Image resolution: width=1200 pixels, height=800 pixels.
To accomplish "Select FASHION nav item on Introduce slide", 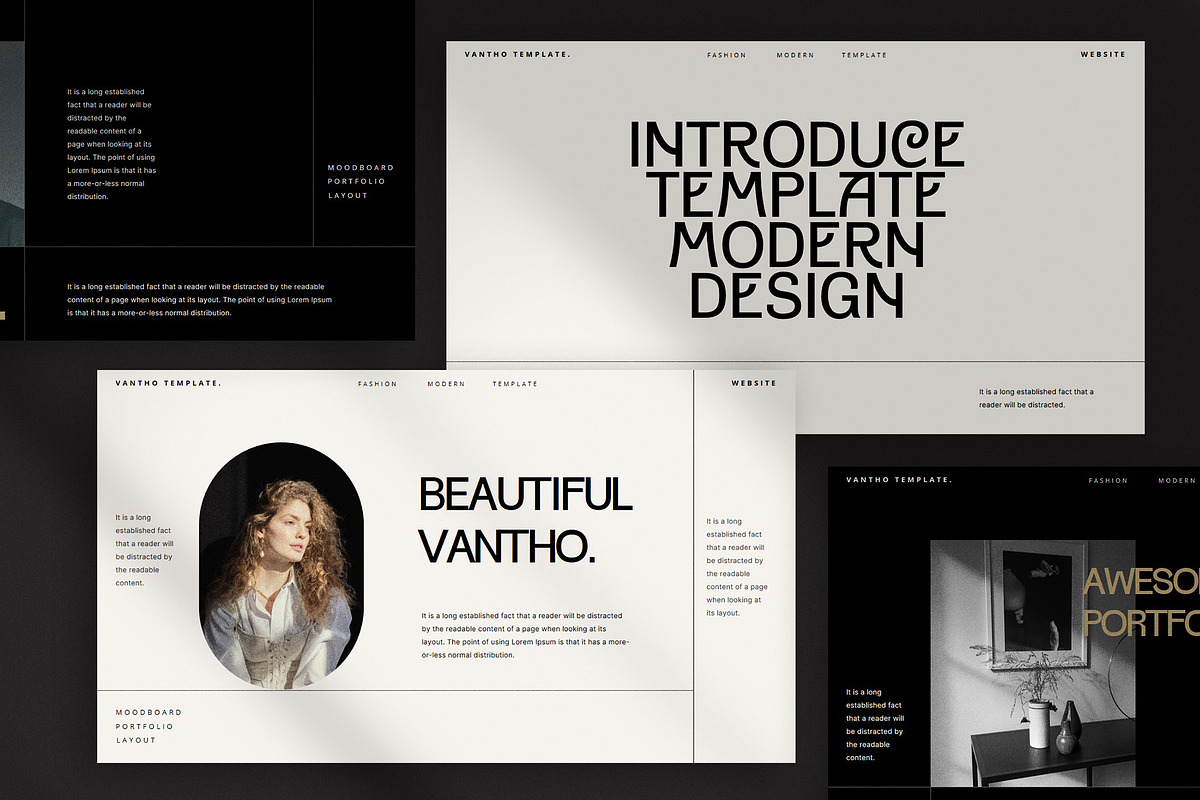I will pyautogui.click(x=726, y=55).
